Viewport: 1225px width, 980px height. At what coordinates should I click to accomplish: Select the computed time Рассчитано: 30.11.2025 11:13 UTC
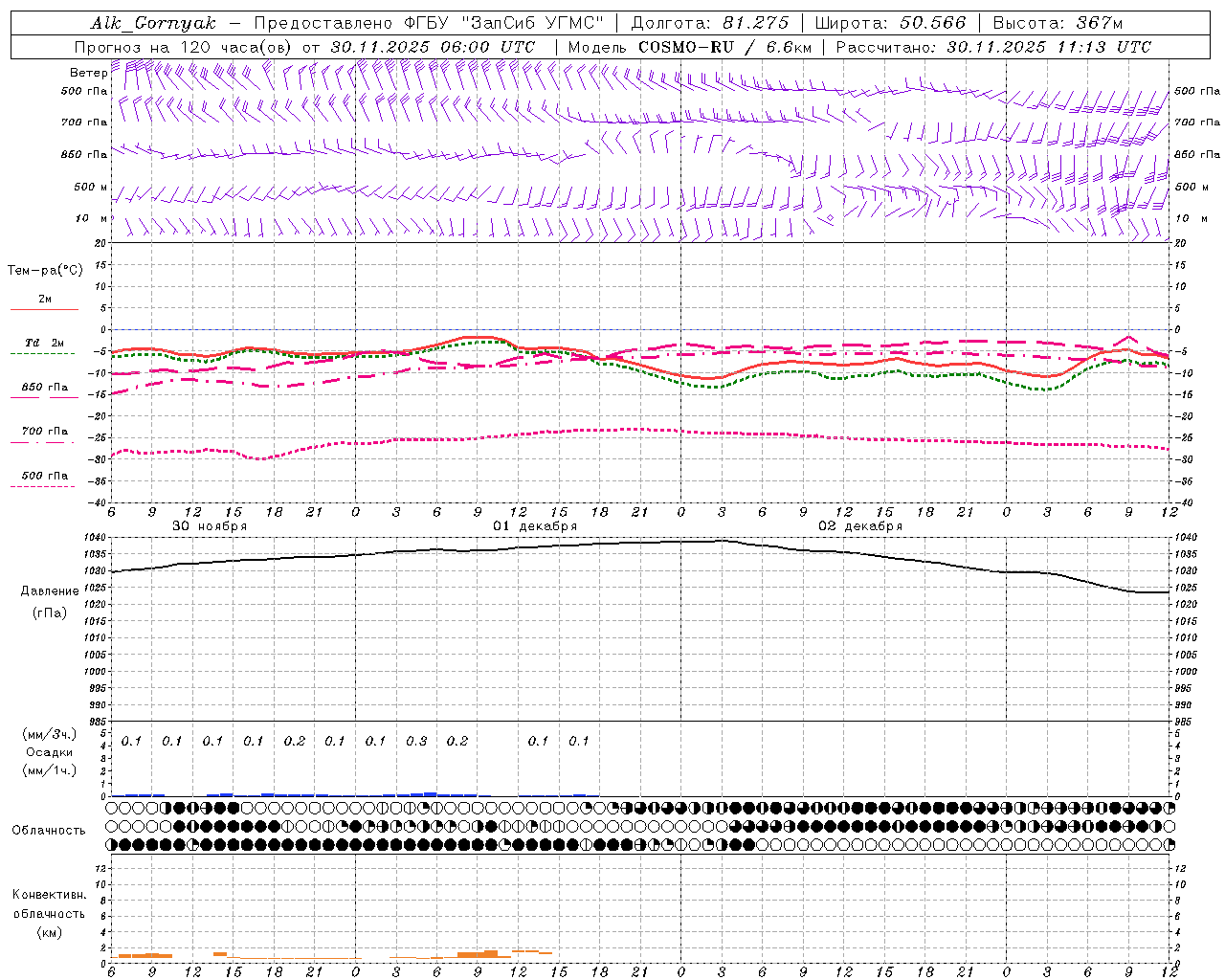click(993, 47)
